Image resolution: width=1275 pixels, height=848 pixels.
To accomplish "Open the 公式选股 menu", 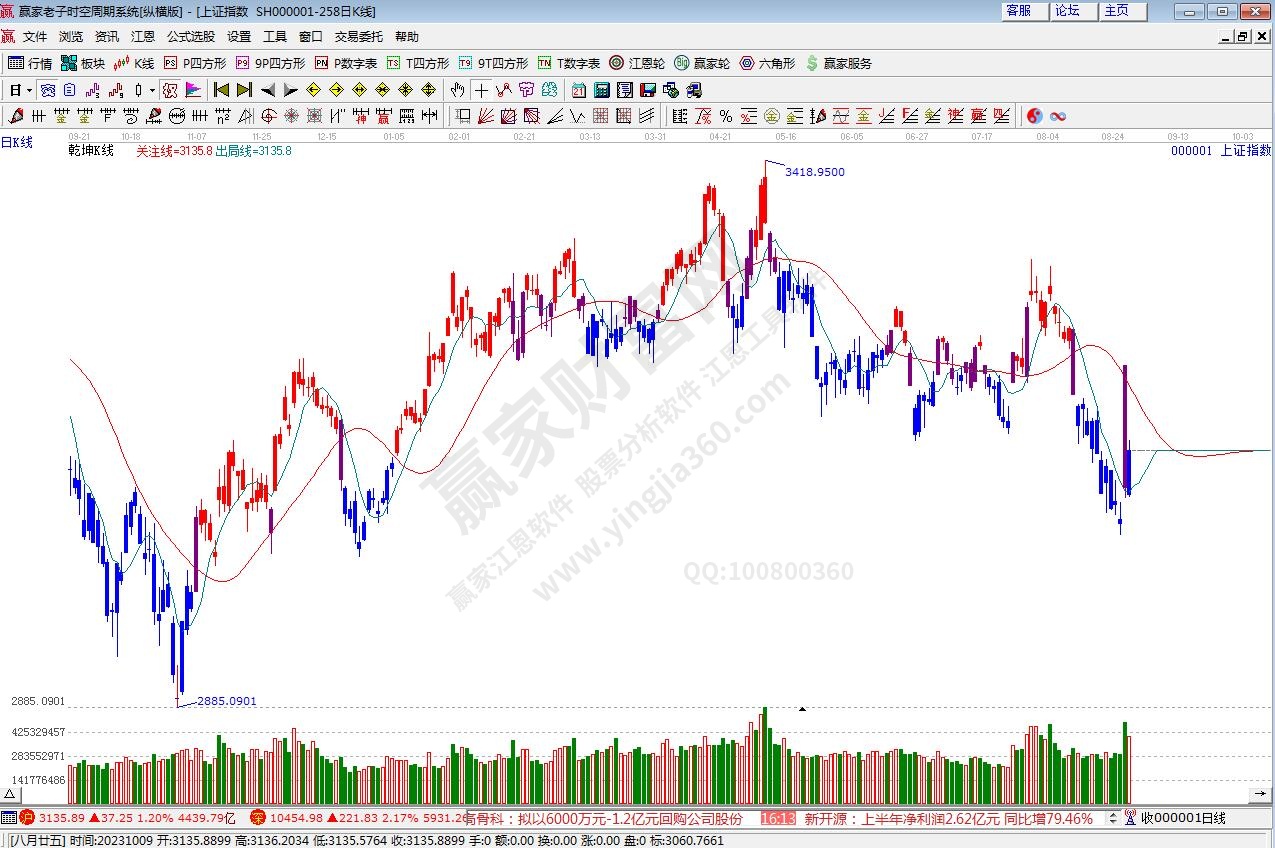I will [190, 37].
